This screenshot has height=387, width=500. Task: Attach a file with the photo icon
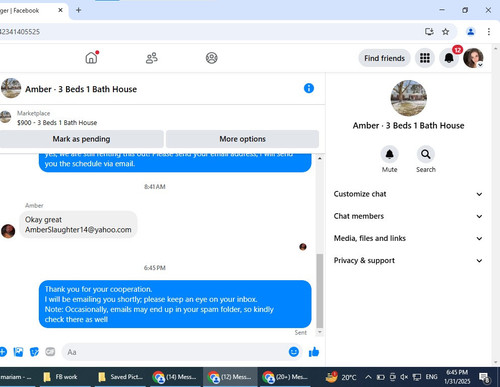(x=18, y=352)
